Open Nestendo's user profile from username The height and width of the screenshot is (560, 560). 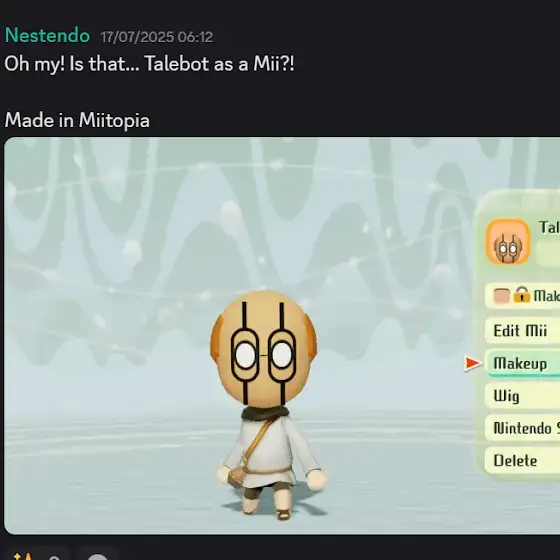coord(48,36)
